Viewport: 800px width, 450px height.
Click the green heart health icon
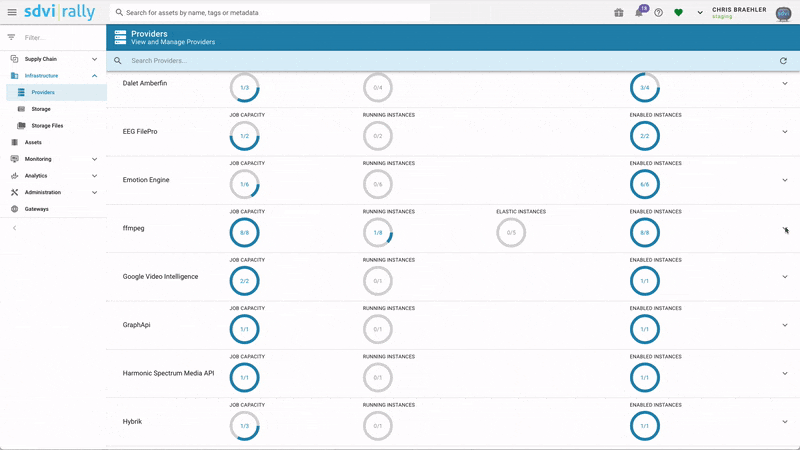coord(678,13)
